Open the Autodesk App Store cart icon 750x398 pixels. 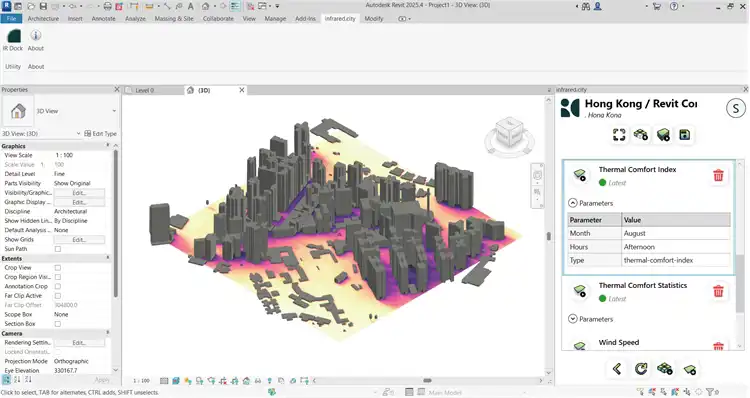(656, 6)
